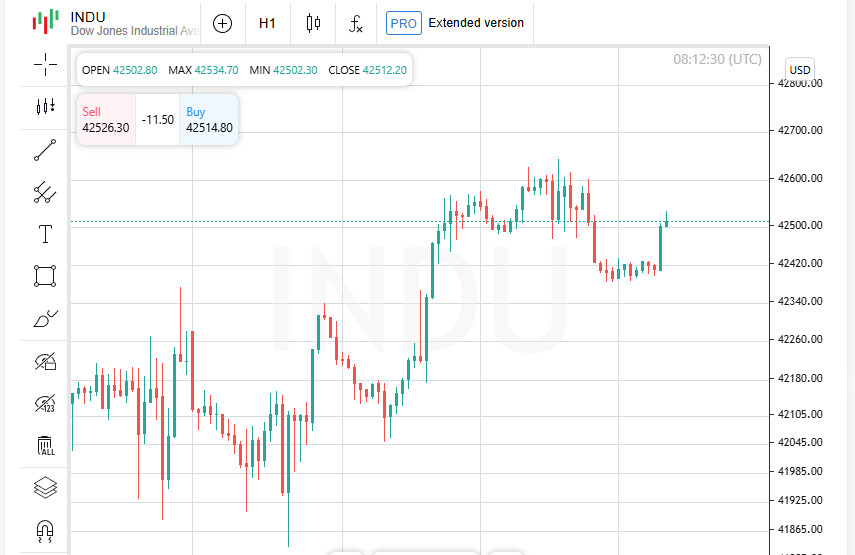The width and height of the screenshot is (855, 555).
Task: Add new symbol with plus circle button
Action: pos(222,23)
